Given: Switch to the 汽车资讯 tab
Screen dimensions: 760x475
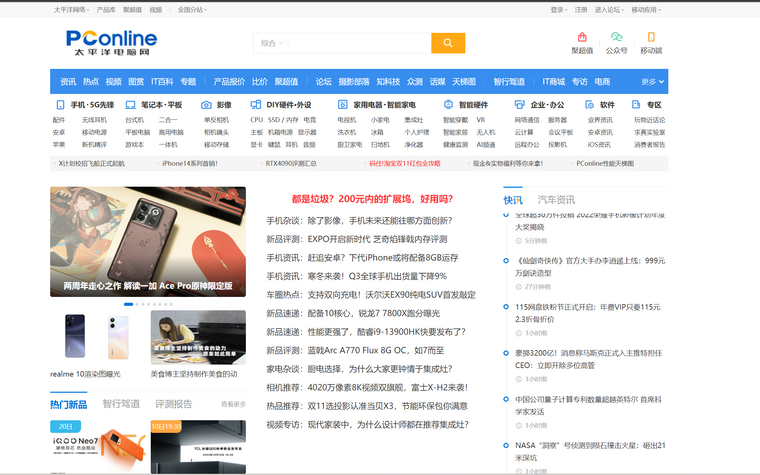Looking at the screenshot, I should [556, 200].
